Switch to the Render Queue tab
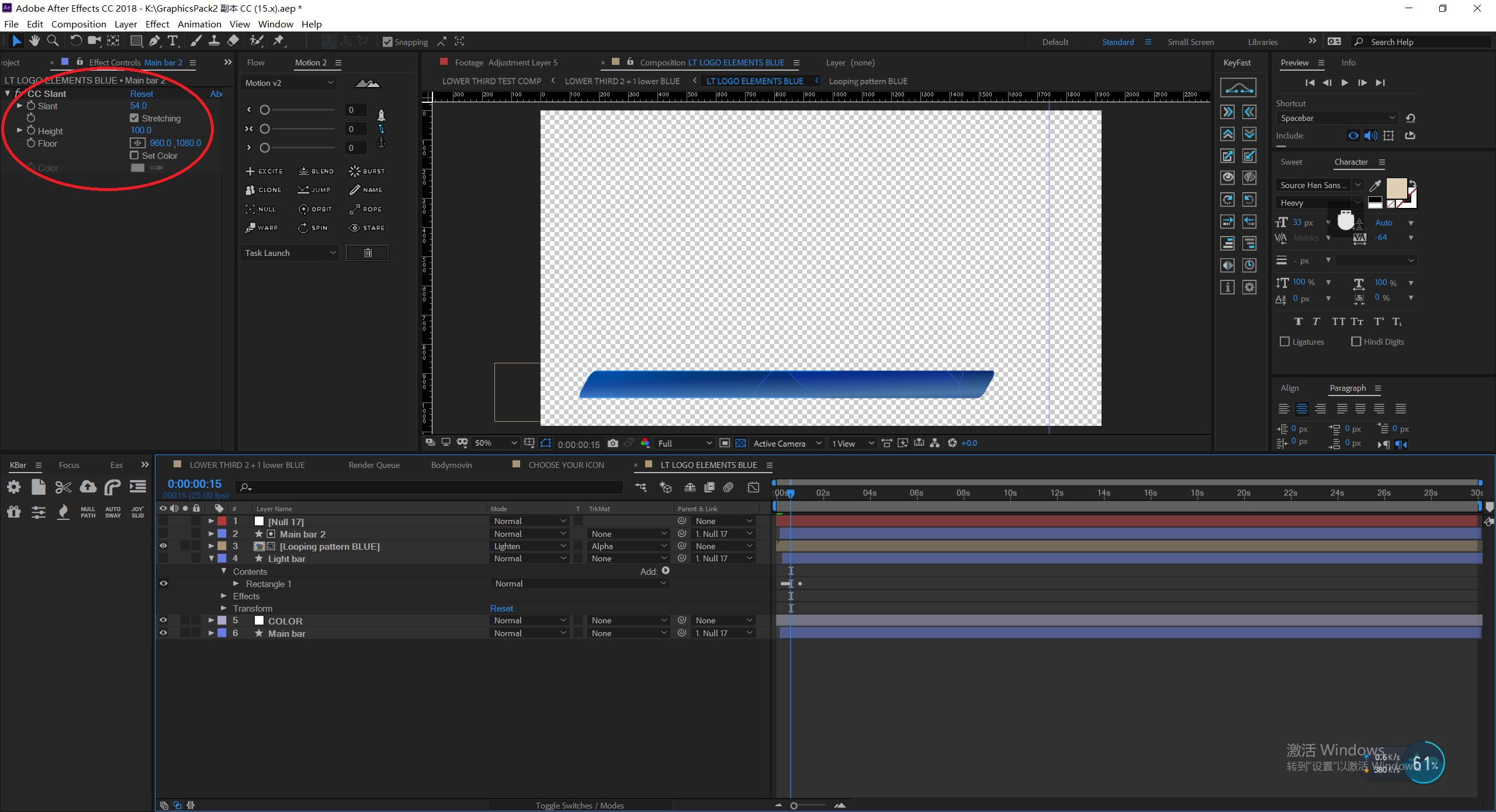The height and width of the screenshot is (812, 1496). 374,465
